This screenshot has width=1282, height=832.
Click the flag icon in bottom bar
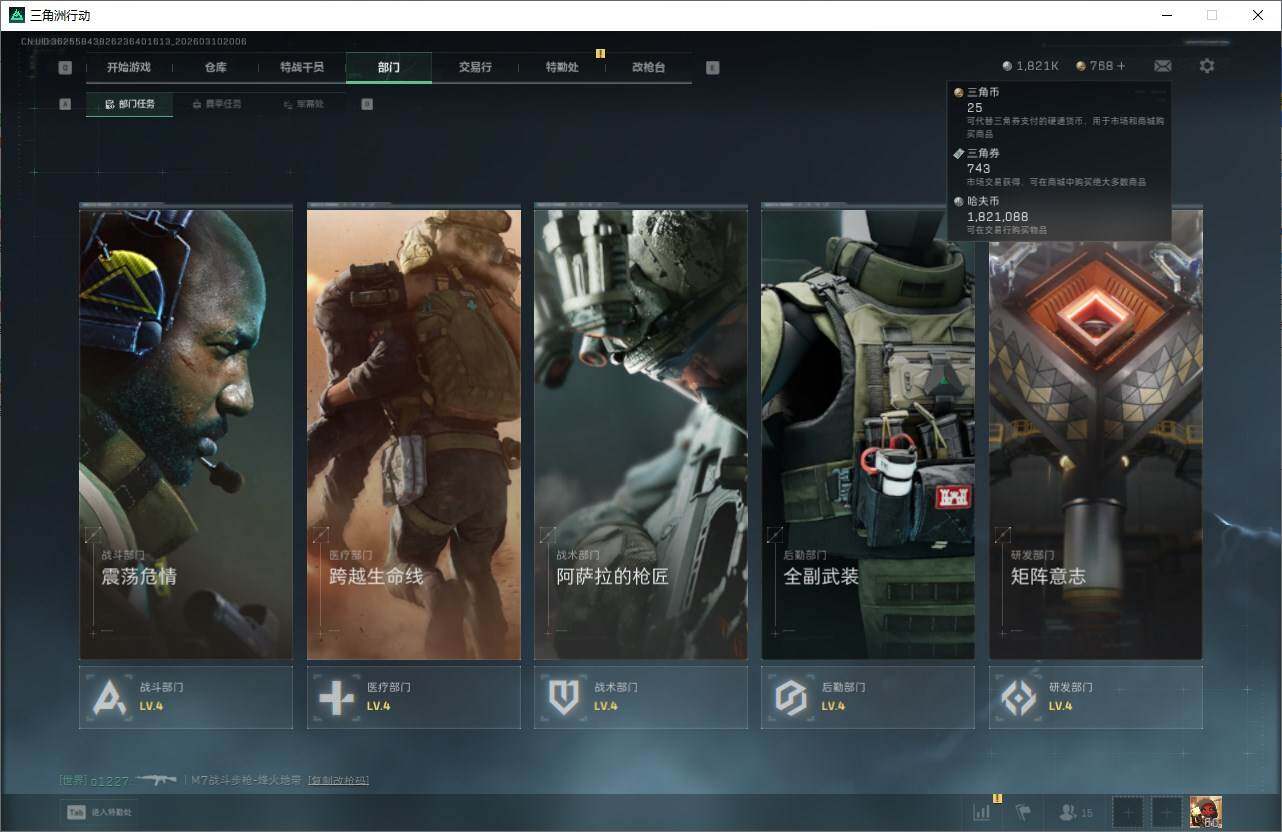coord(1023,812)
